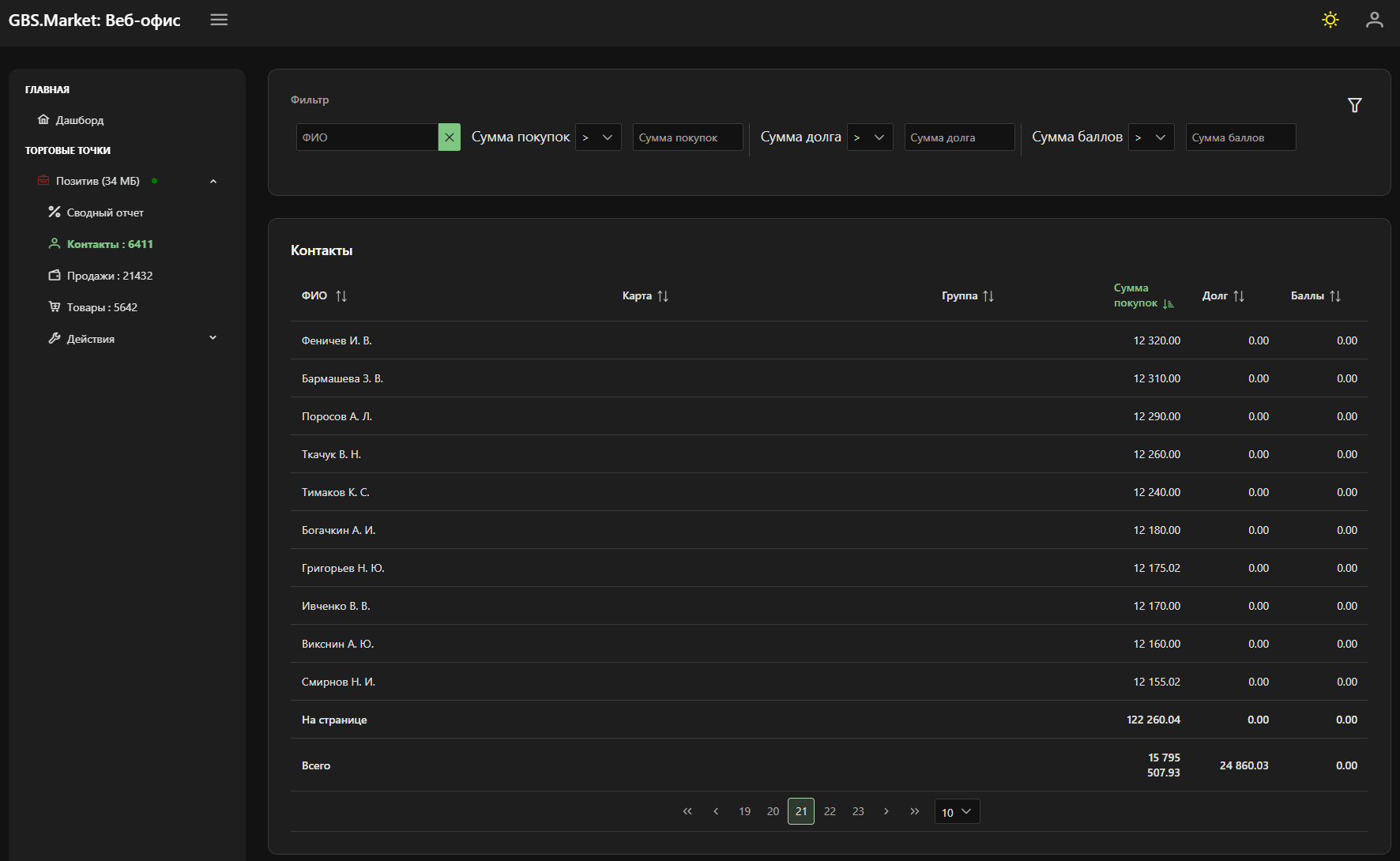Sort table by Карта column arrows
Screen dimensions: 1400x861
(x=663, y=296)
